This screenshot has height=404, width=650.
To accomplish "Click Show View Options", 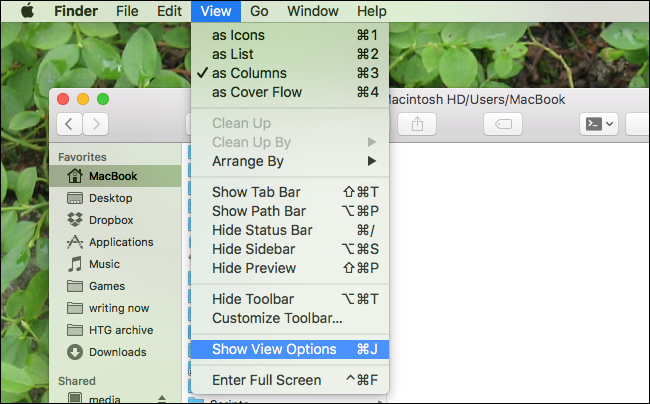I will point(290,349).
